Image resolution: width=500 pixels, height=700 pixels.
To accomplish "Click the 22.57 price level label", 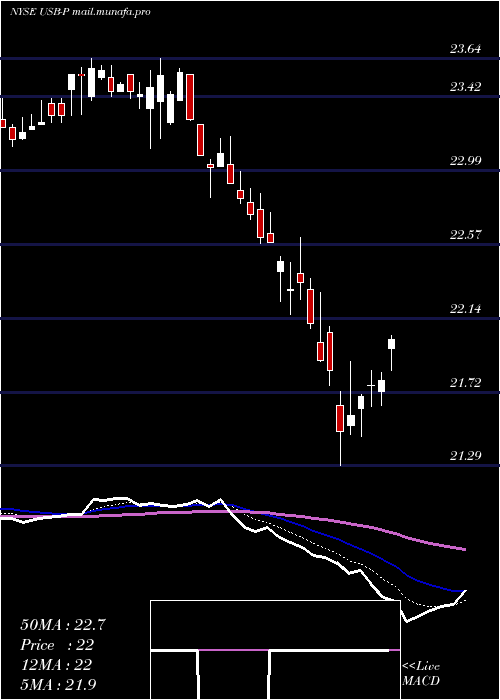I will (x=466, y=234).
